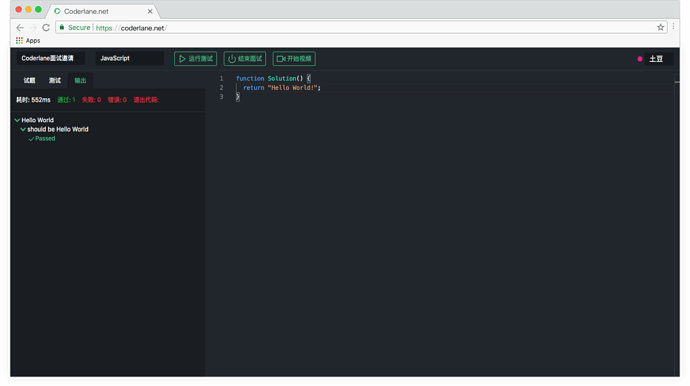Click the return "Hello World!" code line
Image resolution: width=690 pixels, height=386 pixels.
point(282,88)
